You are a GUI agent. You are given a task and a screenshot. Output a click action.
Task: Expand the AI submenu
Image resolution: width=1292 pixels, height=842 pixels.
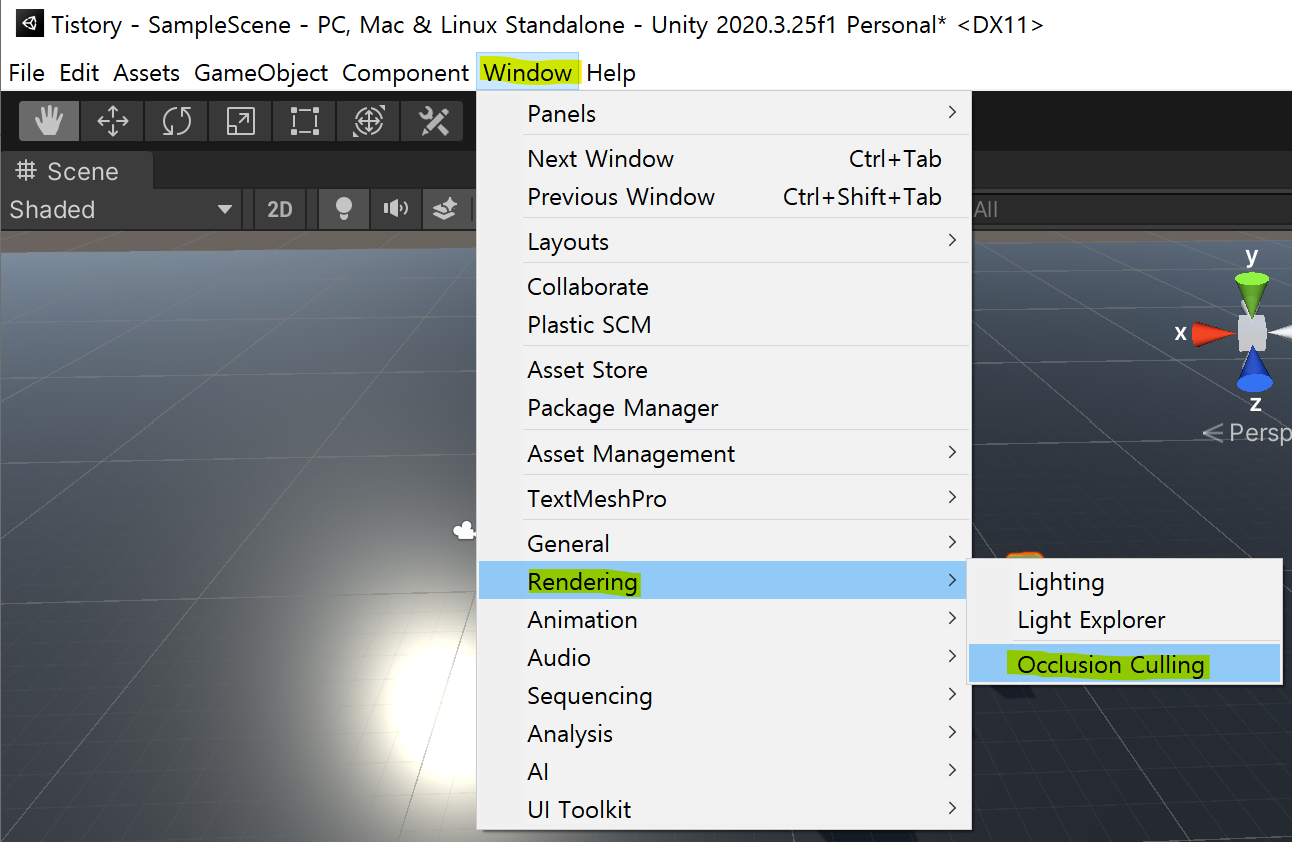coord(724,772)
